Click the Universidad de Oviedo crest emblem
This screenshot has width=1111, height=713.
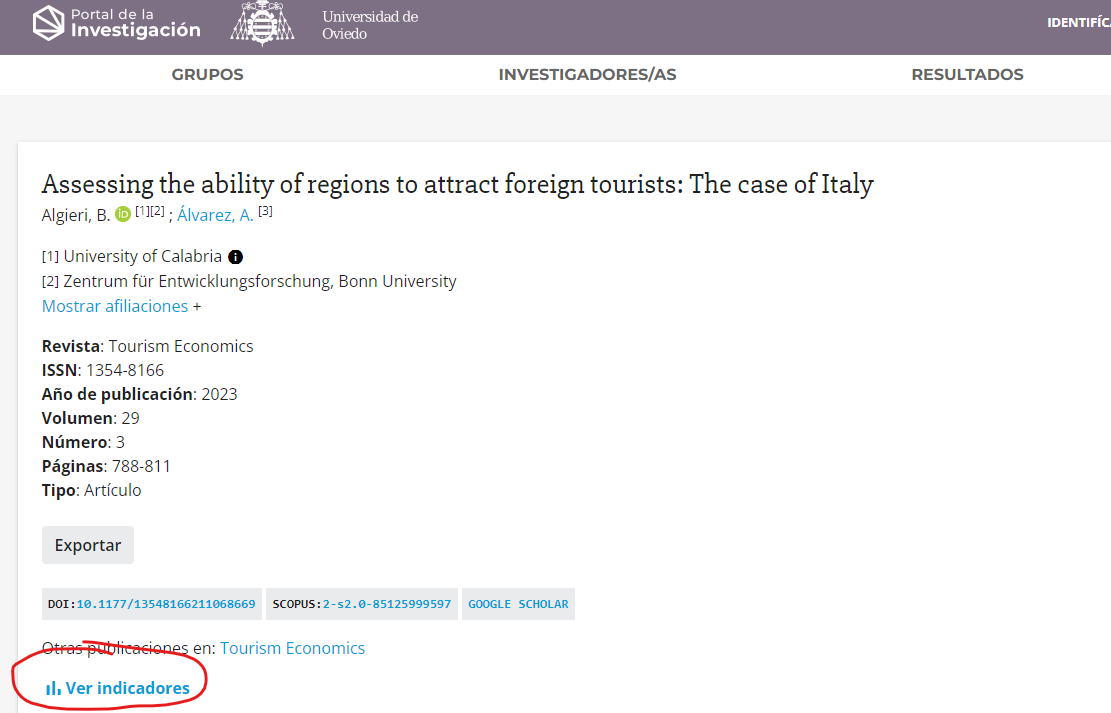(262, 23)
